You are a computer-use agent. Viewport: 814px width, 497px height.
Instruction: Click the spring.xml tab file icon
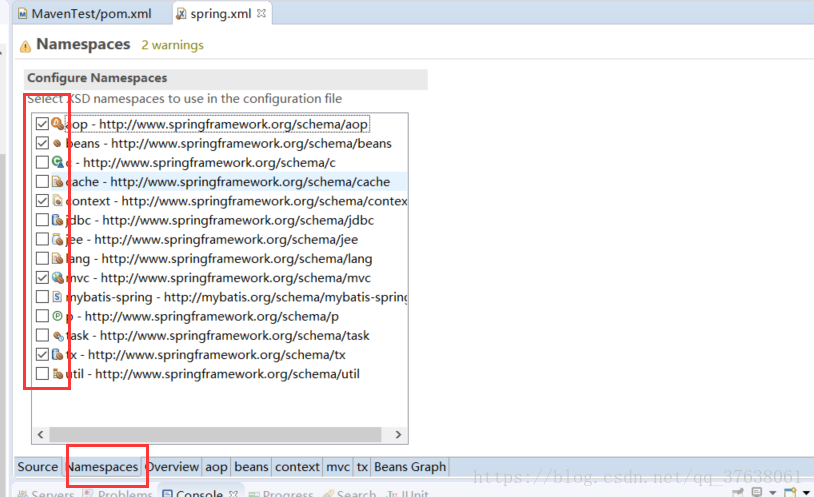(x=181, y=14)
